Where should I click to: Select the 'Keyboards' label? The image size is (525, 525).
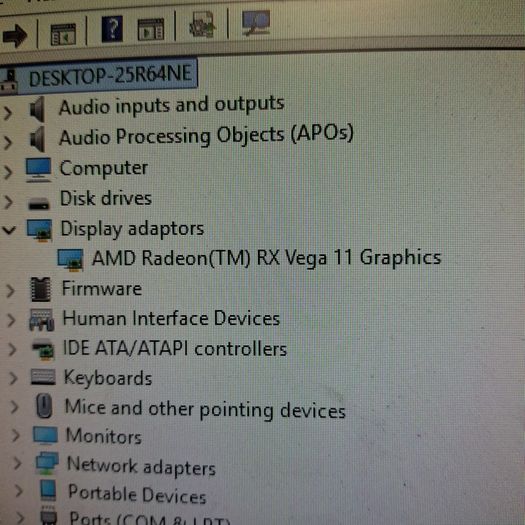(108, 378)
